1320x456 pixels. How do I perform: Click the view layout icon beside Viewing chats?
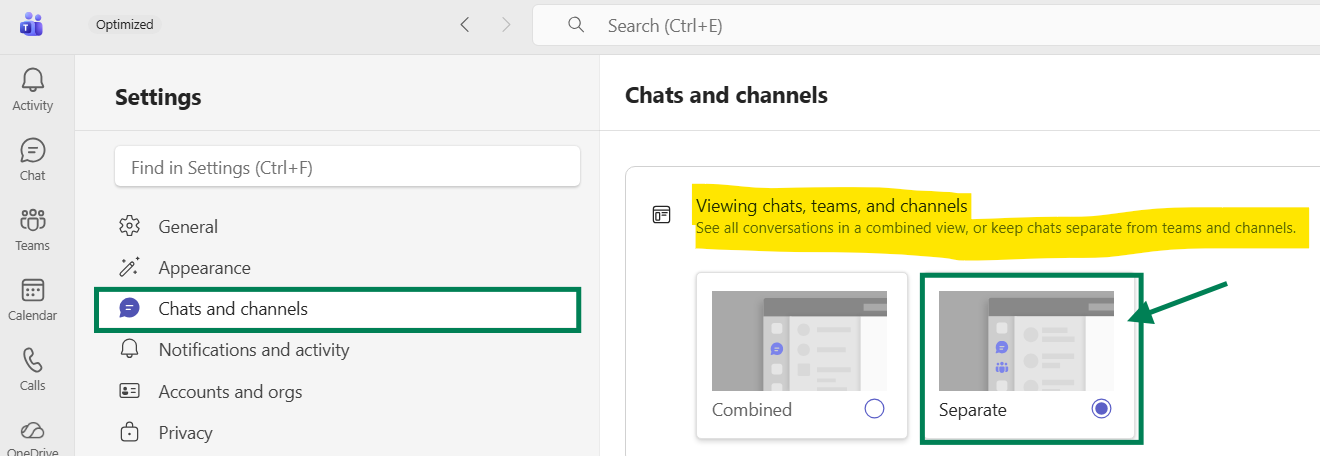pyautogui.click(x=661, y=215)
